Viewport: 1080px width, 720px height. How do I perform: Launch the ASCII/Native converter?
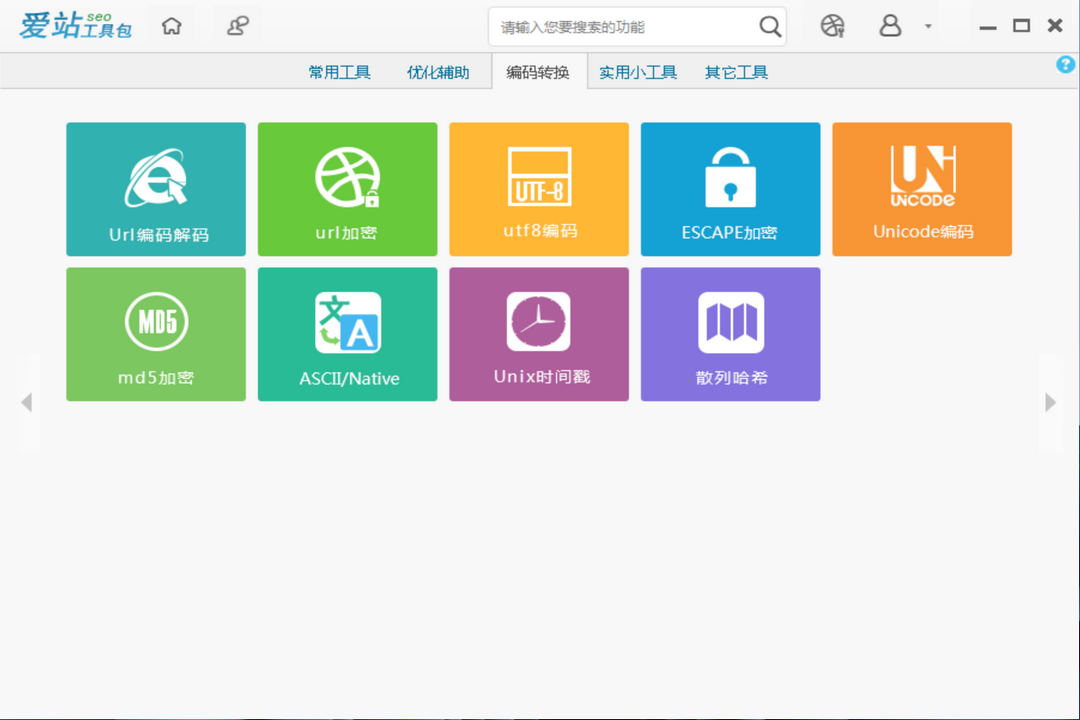coord(347,333)
